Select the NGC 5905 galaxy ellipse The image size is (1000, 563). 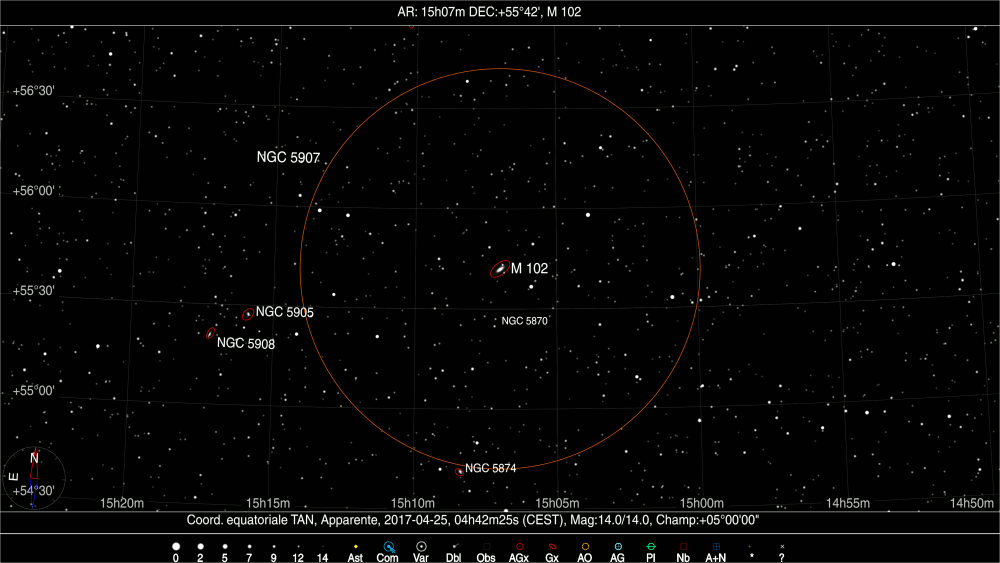[247, 314]
